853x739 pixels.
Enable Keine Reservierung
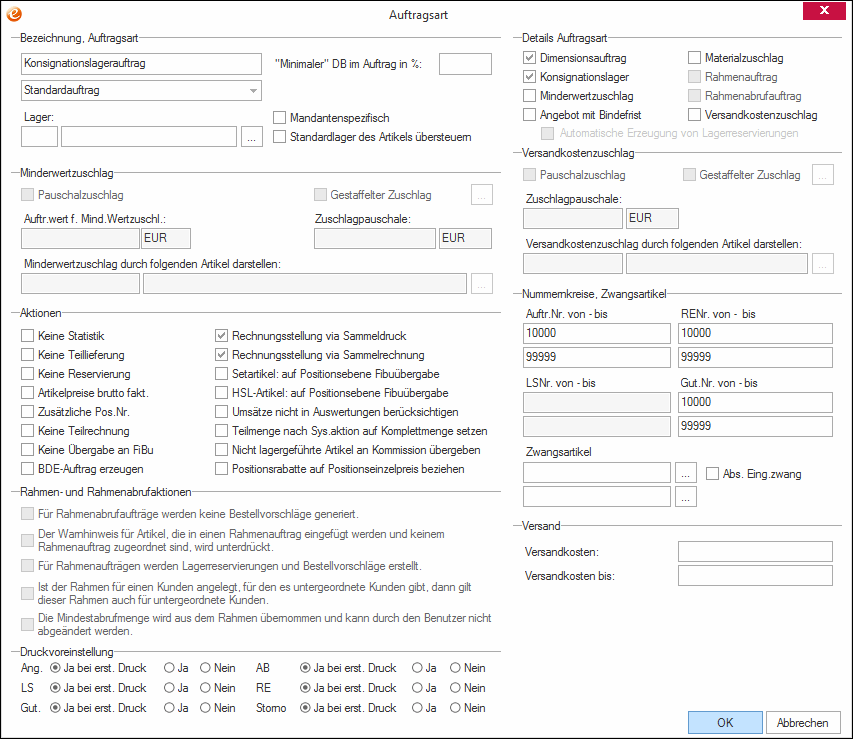pyautogui.click(x=27, y=374)
